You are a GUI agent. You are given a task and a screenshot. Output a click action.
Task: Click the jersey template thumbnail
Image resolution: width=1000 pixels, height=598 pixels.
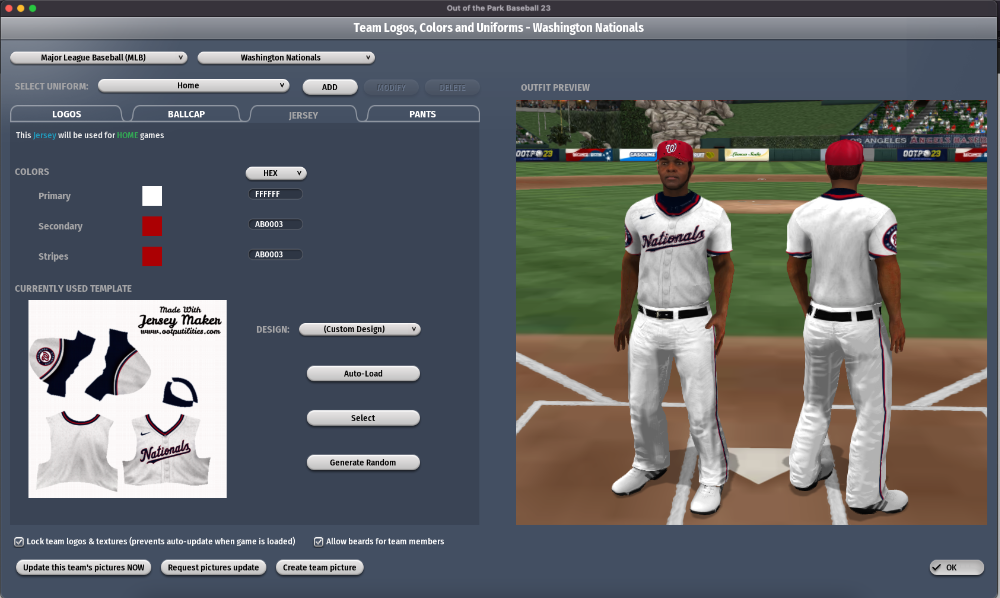pos(128,399)
